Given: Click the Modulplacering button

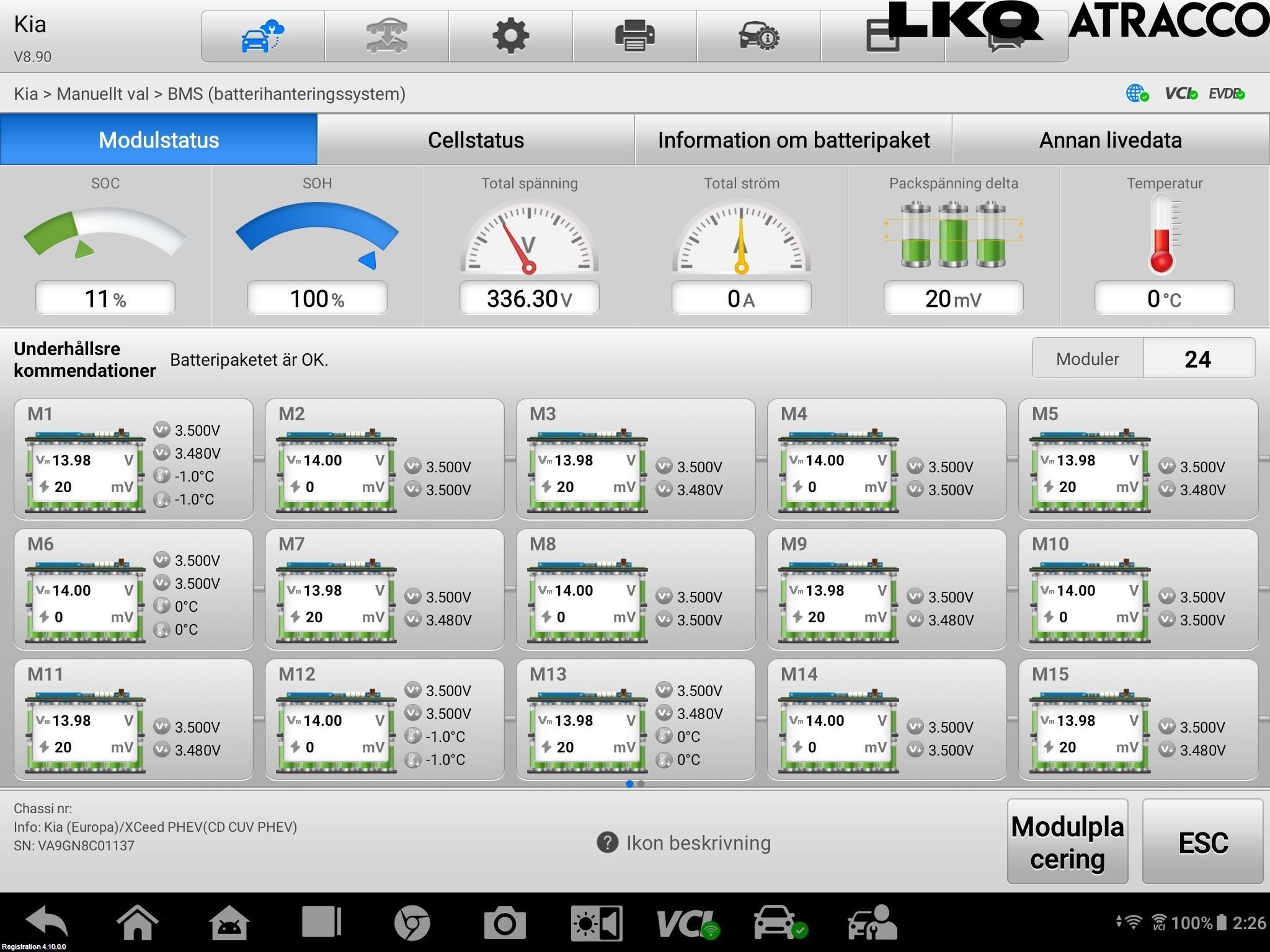Looking at the screenshot, I should click(1067, 842).
